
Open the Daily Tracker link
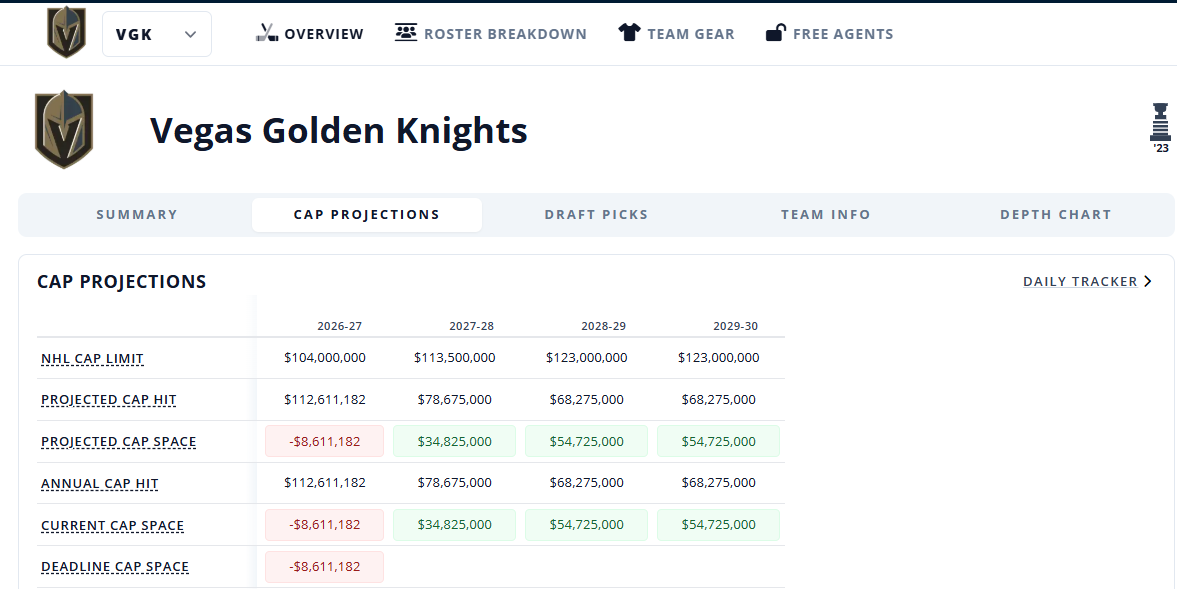1080,281
